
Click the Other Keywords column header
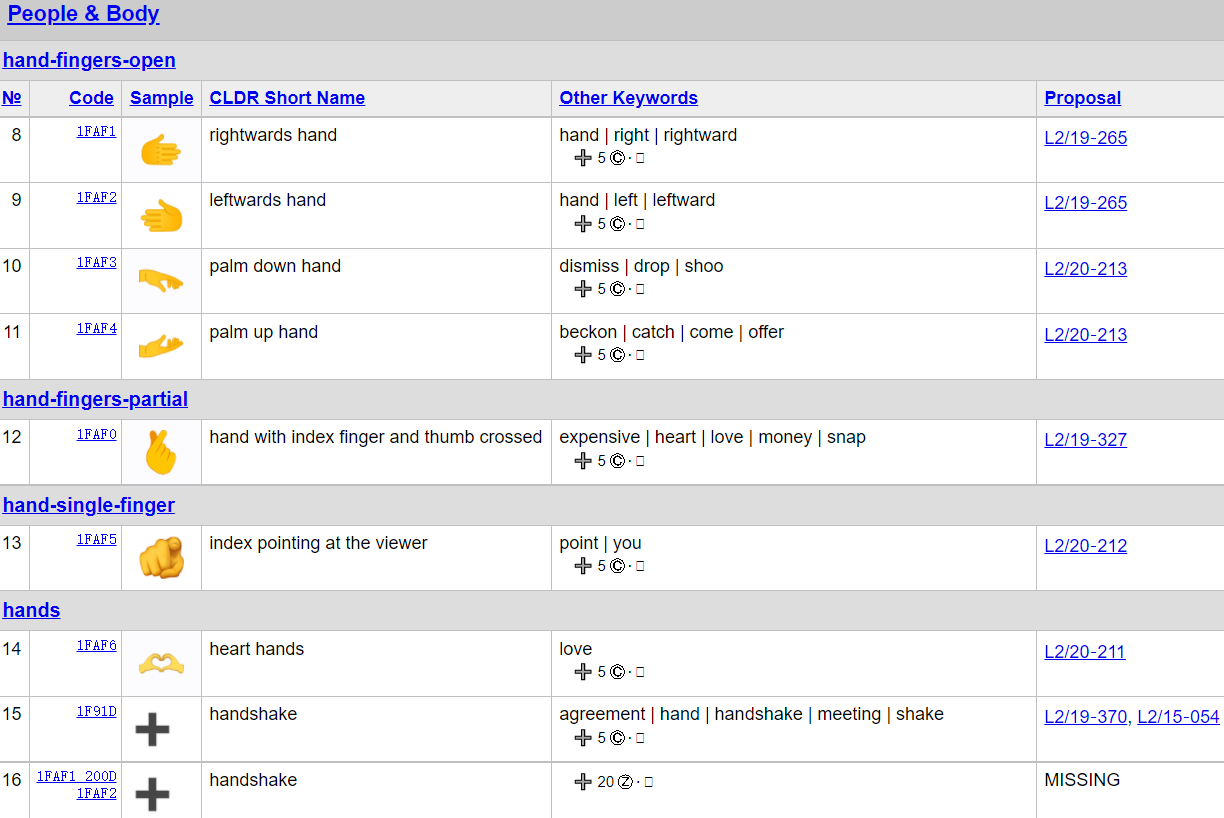click(x=628, y=98)
